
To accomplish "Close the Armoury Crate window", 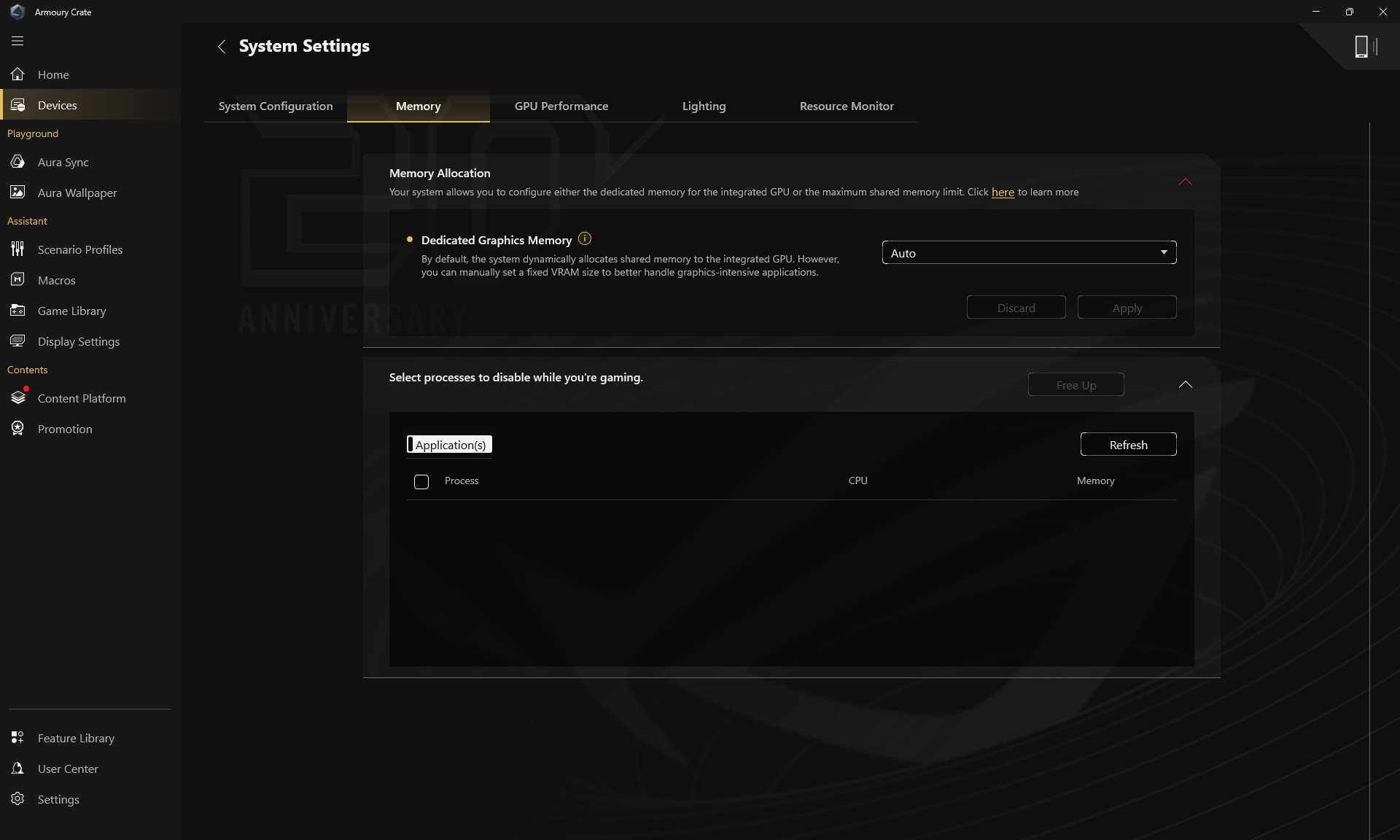I will pos(1383,12).
